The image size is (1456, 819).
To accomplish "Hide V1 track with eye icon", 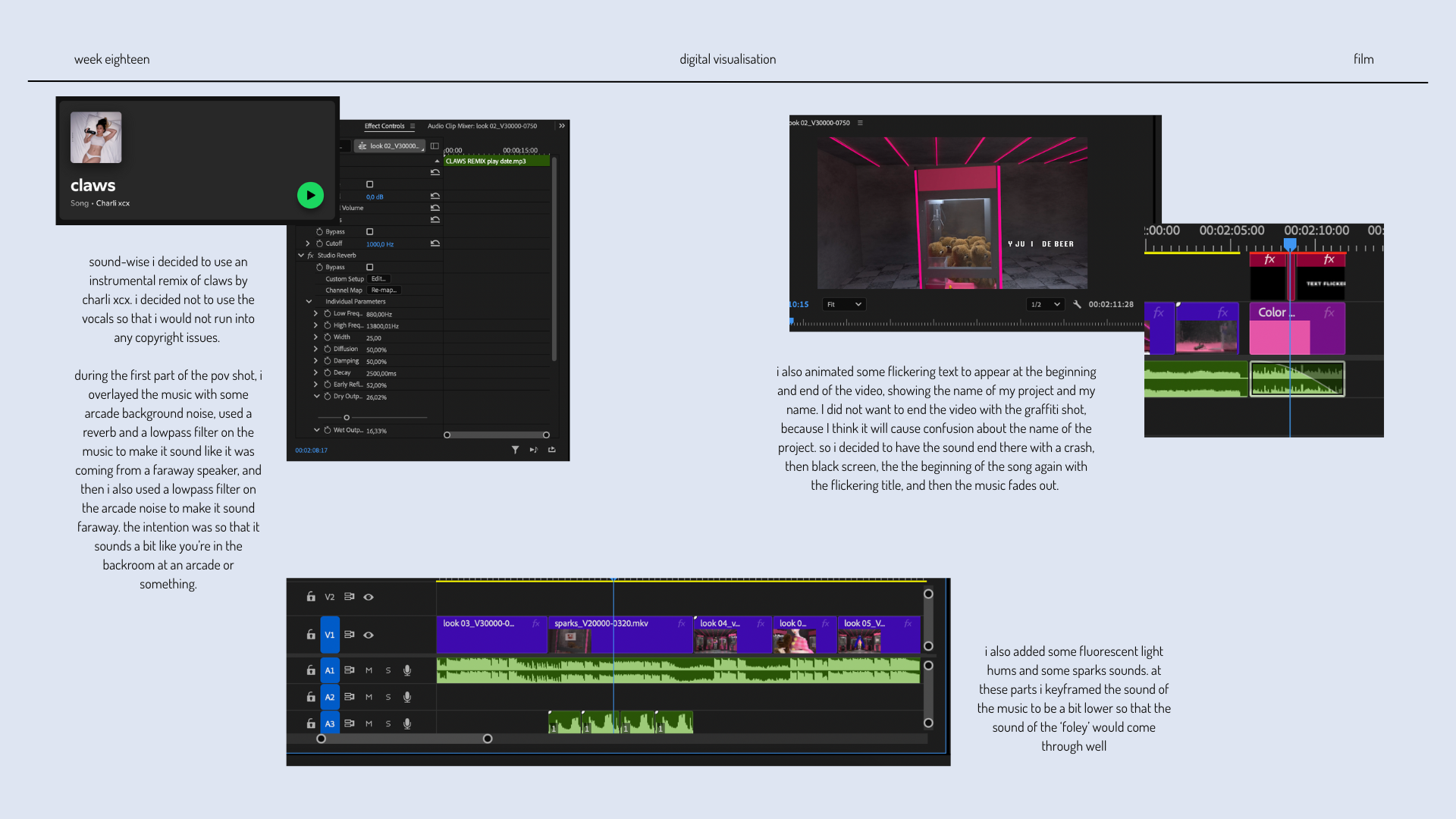I will [369, 635].
